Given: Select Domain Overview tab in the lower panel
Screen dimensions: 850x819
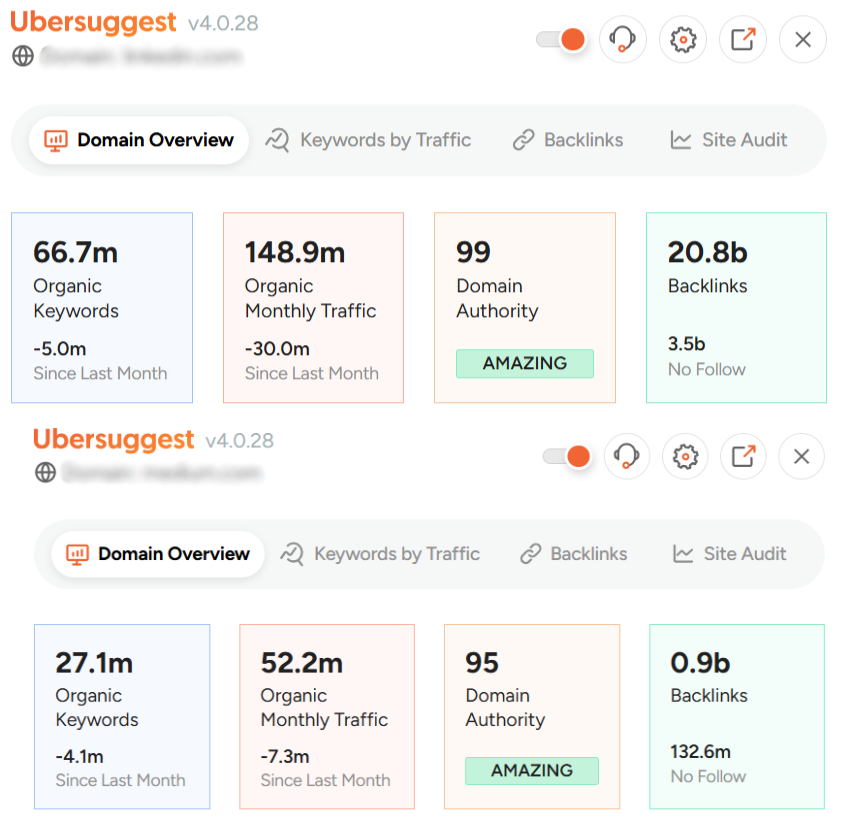Looking at the screenshot, I should tap(158, 554).
